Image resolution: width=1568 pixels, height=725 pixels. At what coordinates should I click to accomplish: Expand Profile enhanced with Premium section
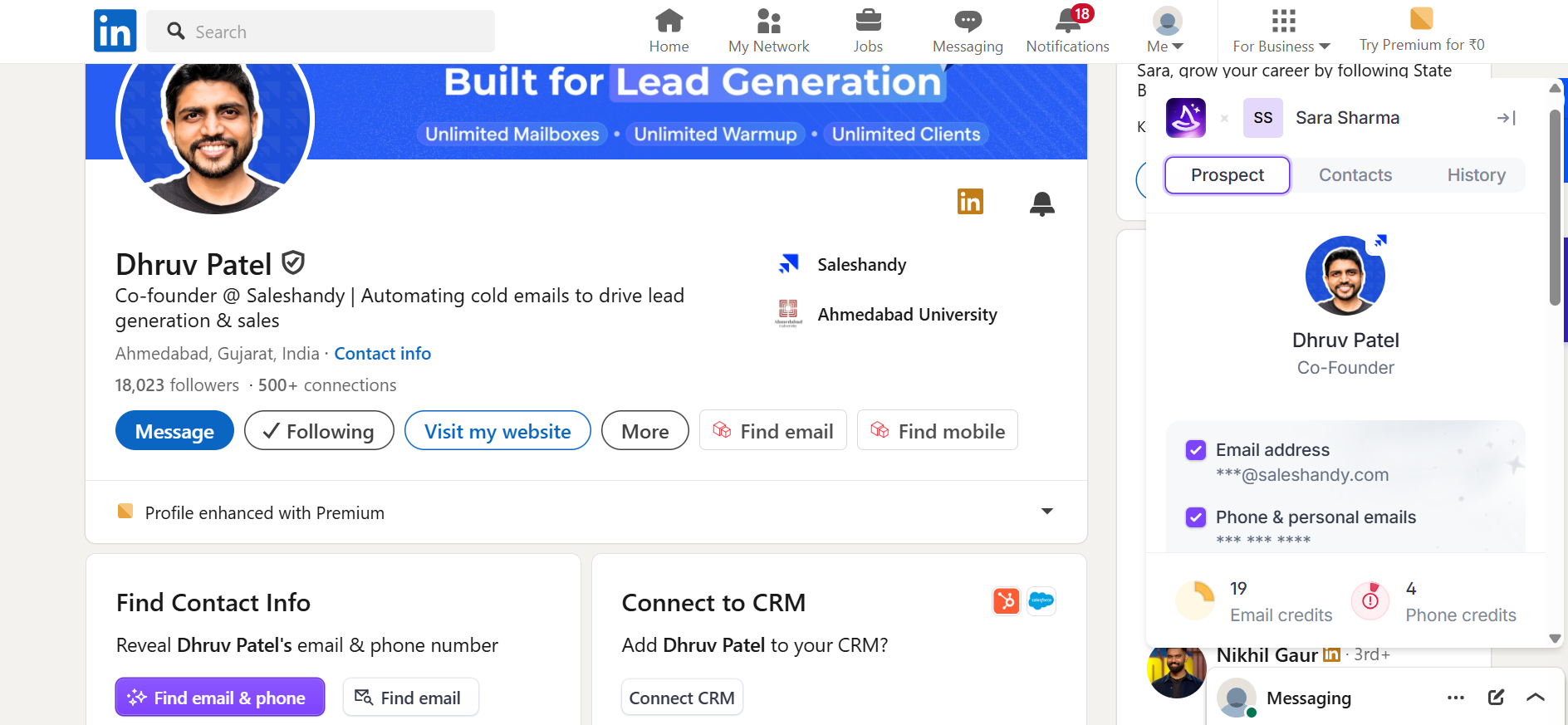tap(1047, 512)
